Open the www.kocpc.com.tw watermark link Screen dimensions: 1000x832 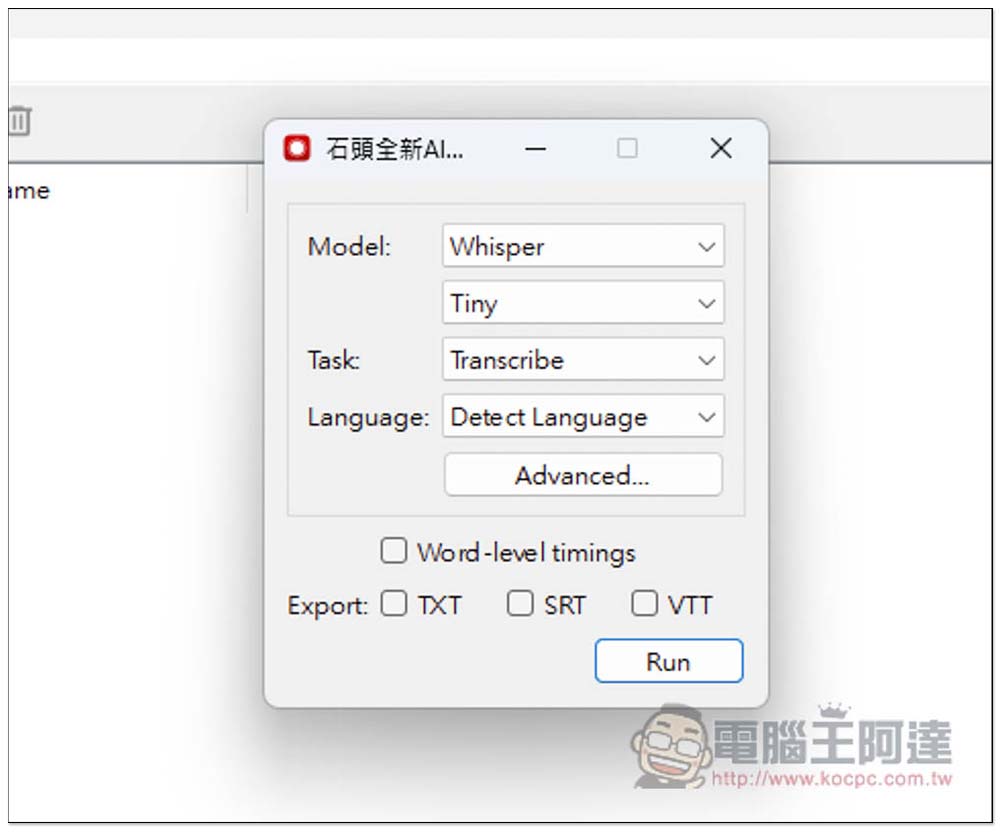(832, 779)
